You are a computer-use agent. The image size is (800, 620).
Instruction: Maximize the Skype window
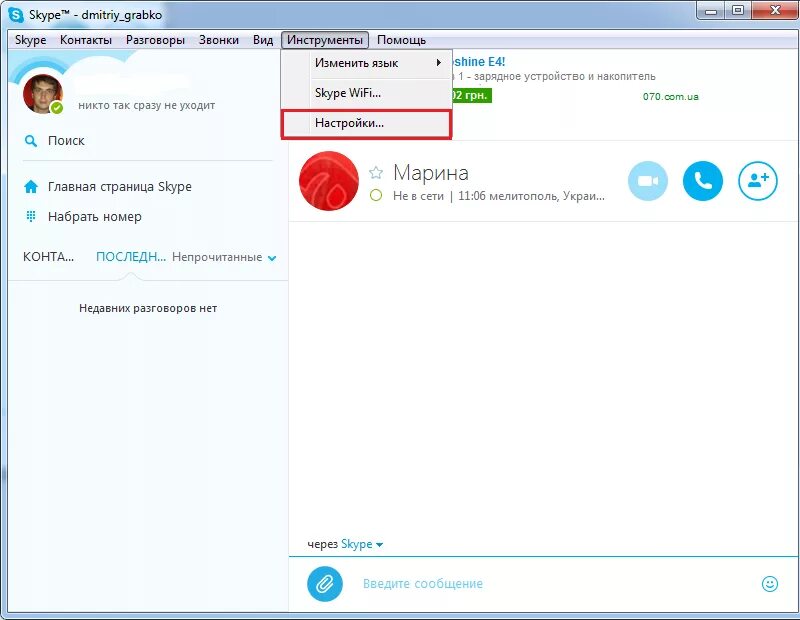[x=738, y=11]
